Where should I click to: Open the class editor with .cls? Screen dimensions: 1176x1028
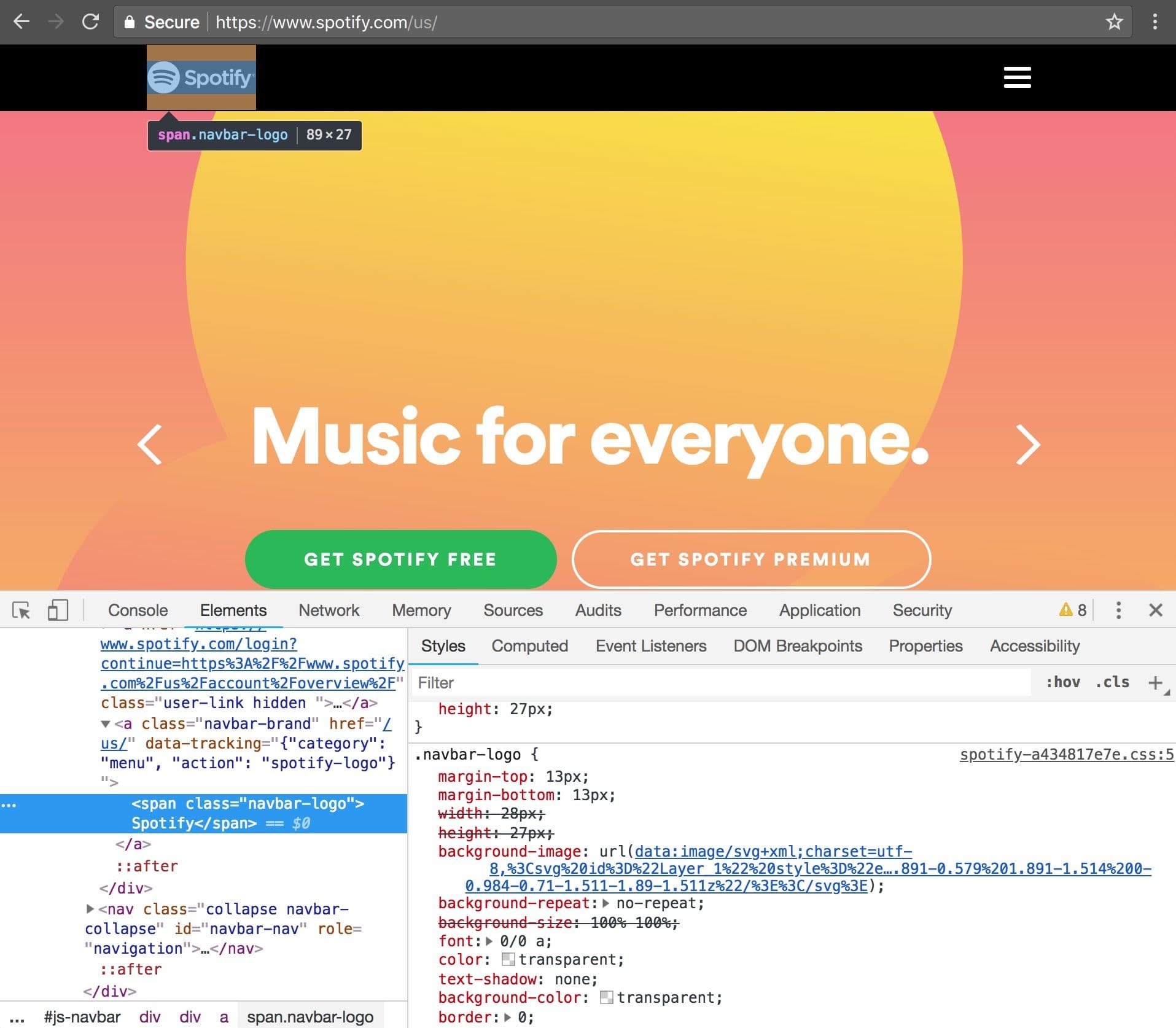1112,682
